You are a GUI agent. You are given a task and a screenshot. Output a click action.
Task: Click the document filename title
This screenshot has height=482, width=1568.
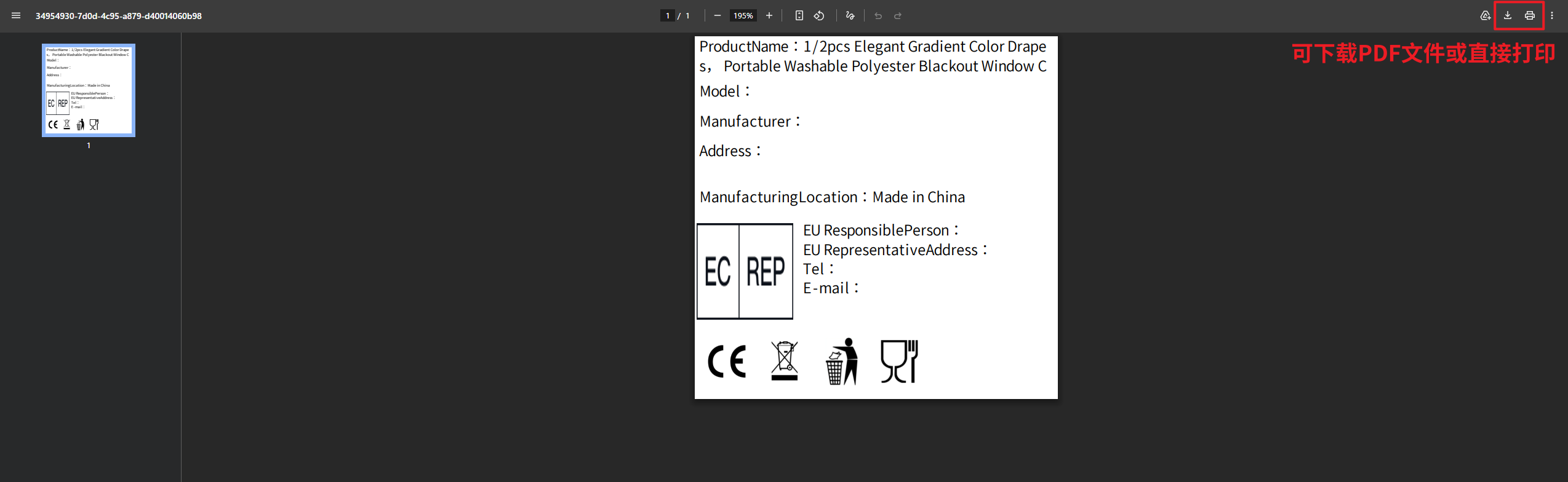(x=118, y=16)
